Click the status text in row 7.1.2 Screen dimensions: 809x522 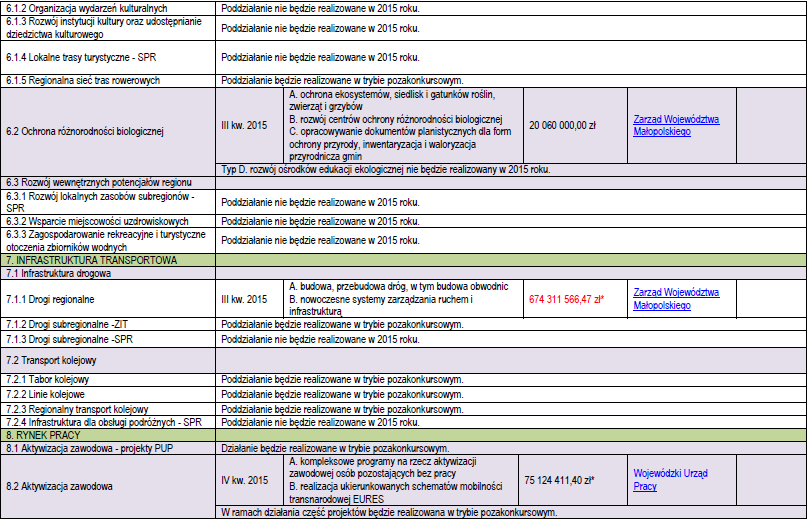[342, 324]
